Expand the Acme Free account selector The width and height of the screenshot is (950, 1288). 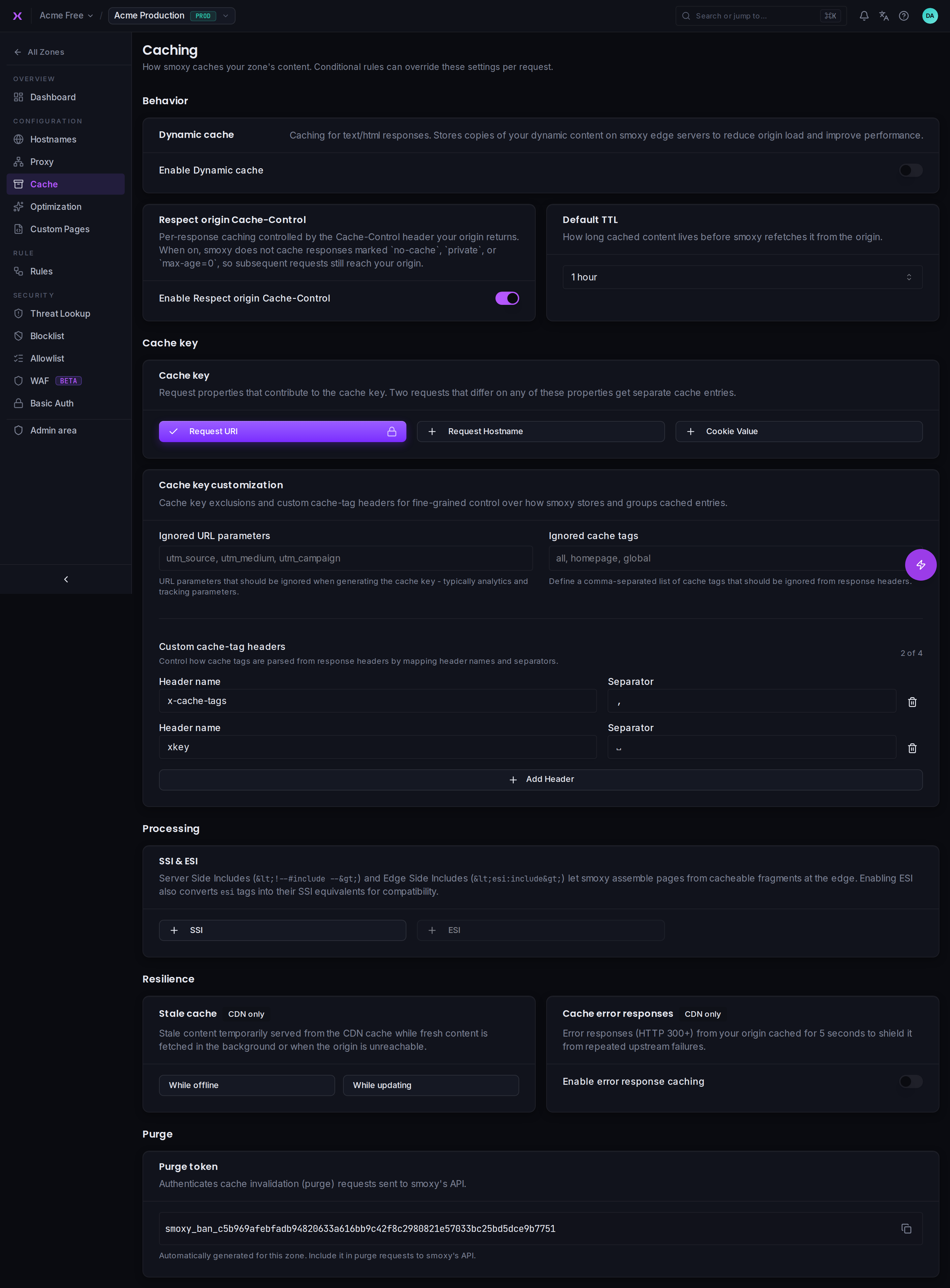point(66,16)
